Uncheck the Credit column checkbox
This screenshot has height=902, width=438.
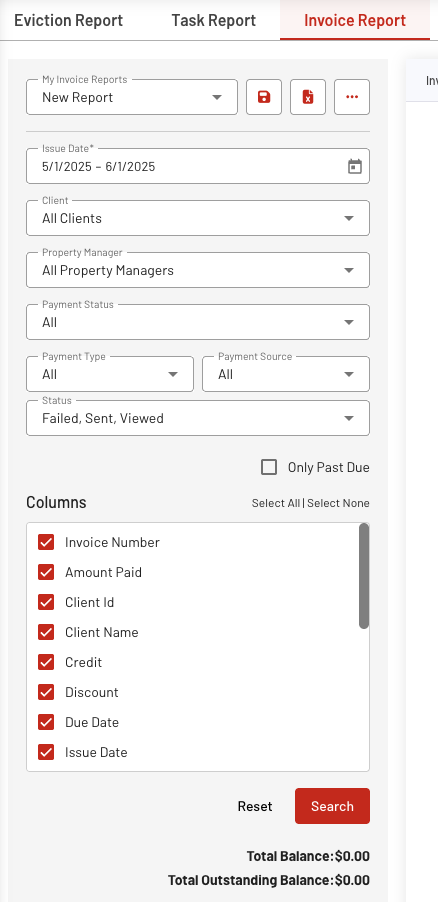click(x=46, y=662)
